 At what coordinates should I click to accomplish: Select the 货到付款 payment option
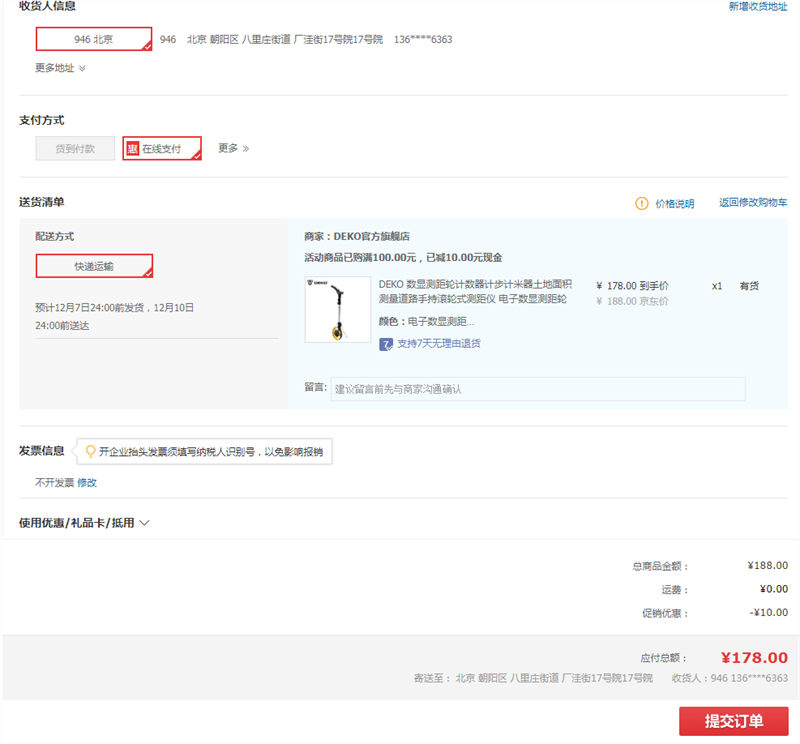pyautogui.click(x=74, y=148)
